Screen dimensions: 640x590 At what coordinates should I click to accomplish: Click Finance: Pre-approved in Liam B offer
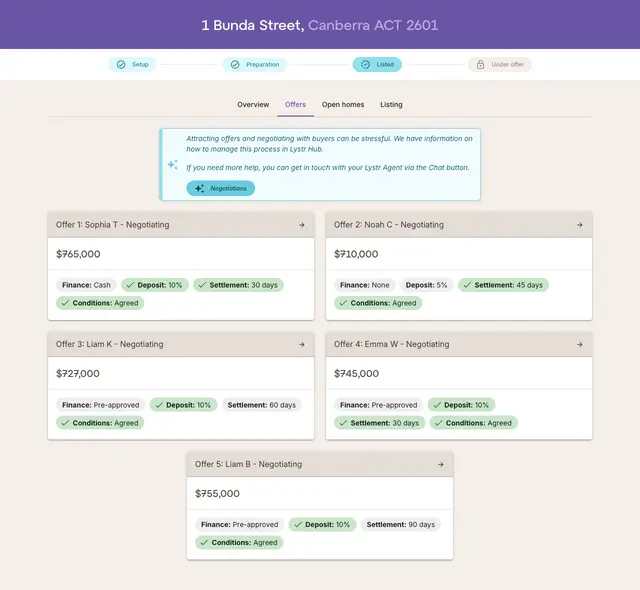(240, 525)
